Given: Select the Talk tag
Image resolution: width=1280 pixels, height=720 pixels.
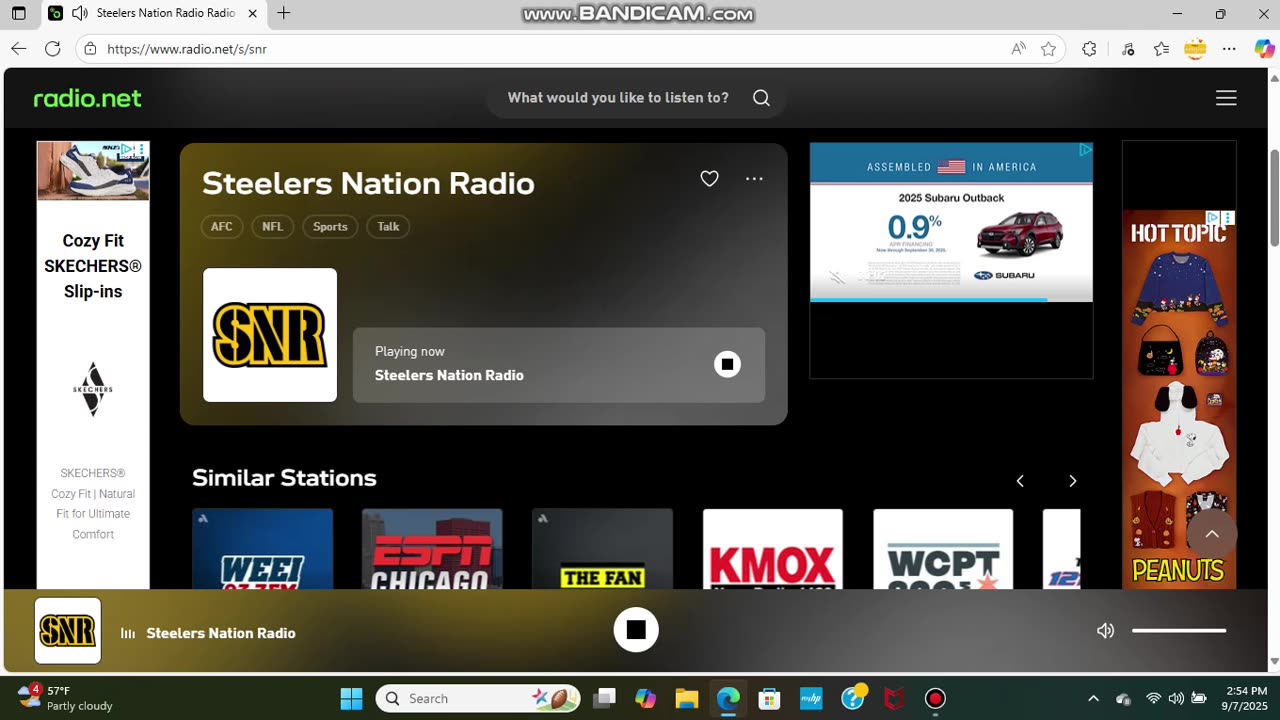Looking at the screenshot, I should tap(388, 227).
